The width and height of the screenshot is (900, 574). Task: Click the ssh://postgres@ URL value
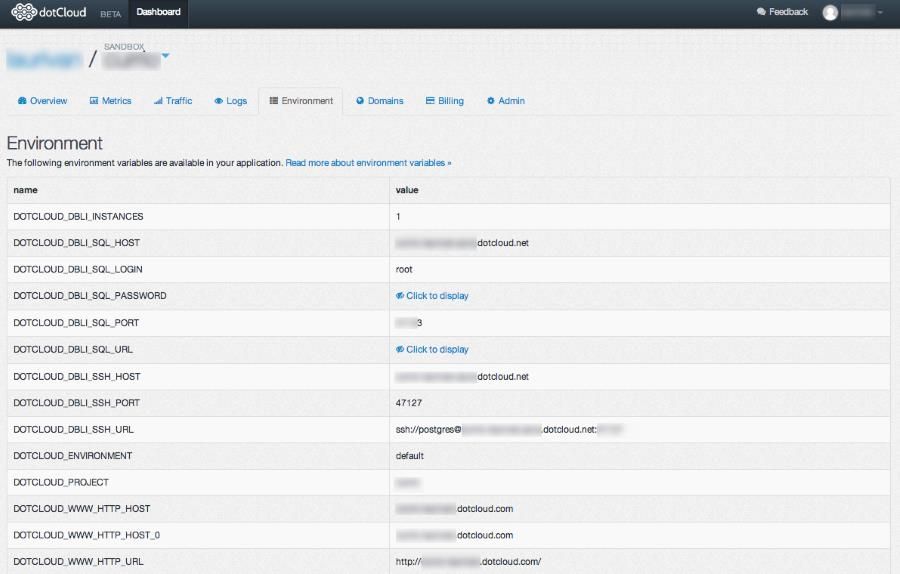click(x=509, y=429)
